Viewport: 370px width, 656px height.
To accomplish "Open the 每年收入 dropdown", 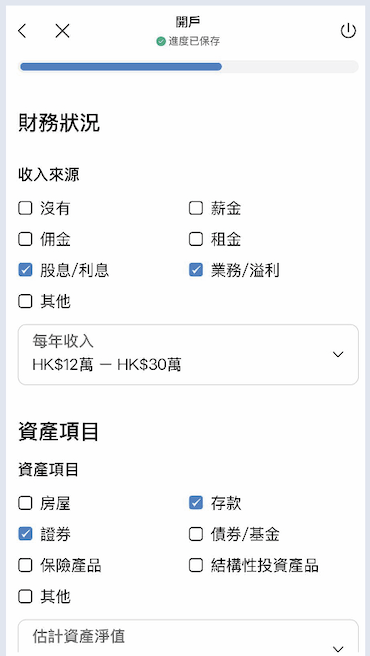I will (188, 354).
